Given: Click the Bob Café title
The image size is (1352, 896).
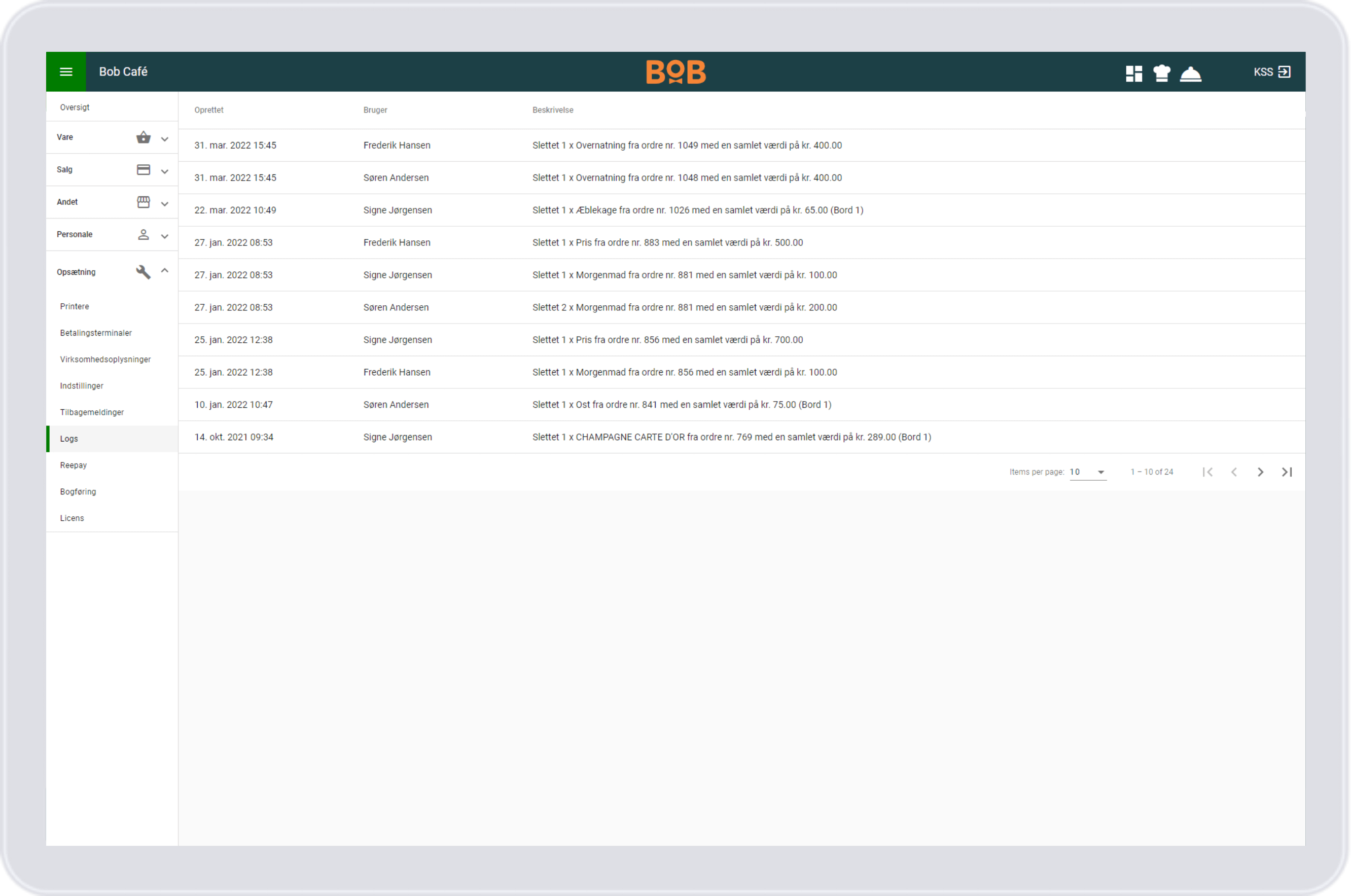Looking at the screenshot, I should tap(123, 72).
